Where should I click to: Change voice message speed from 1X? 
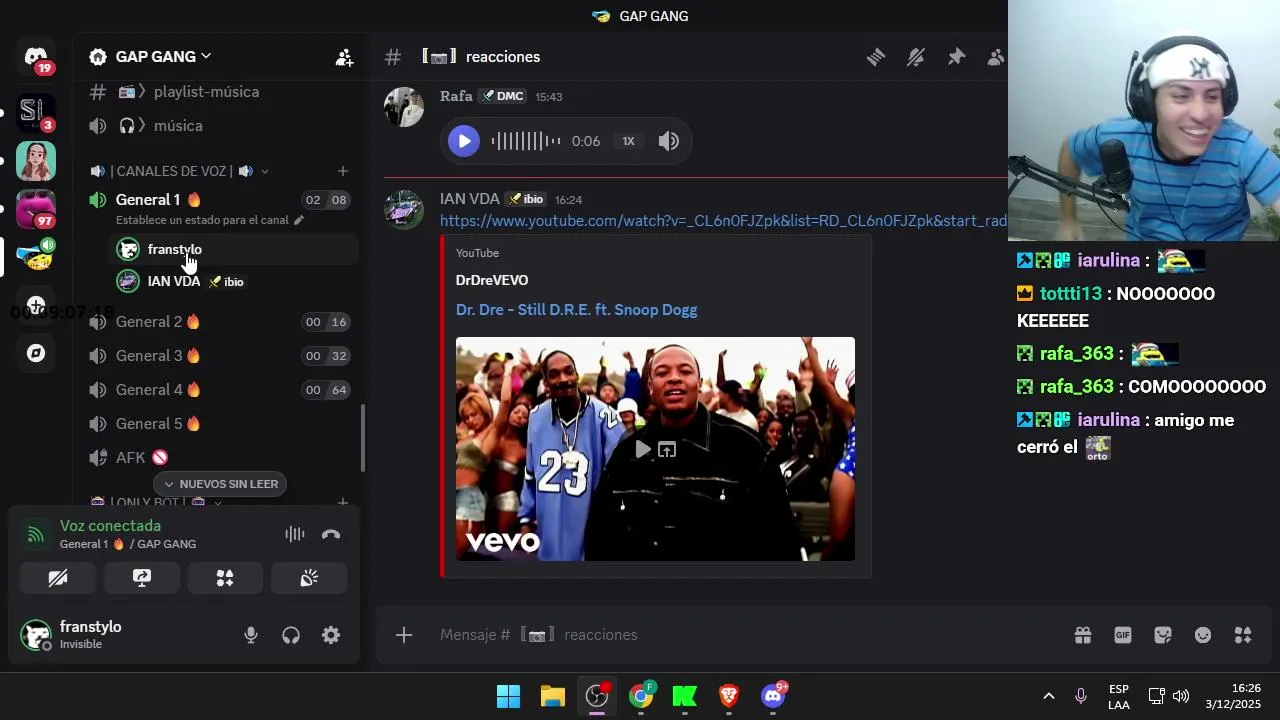pyautogui.click(x=628, y=141)
